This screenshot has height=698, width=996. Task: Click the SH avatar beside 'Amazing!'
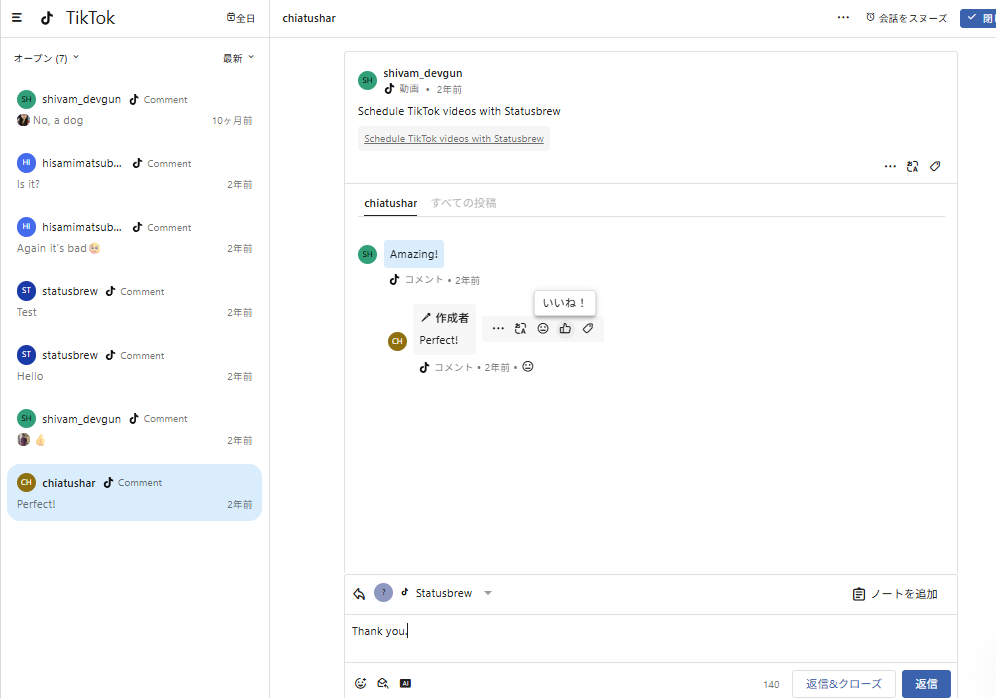pos(367,254)
